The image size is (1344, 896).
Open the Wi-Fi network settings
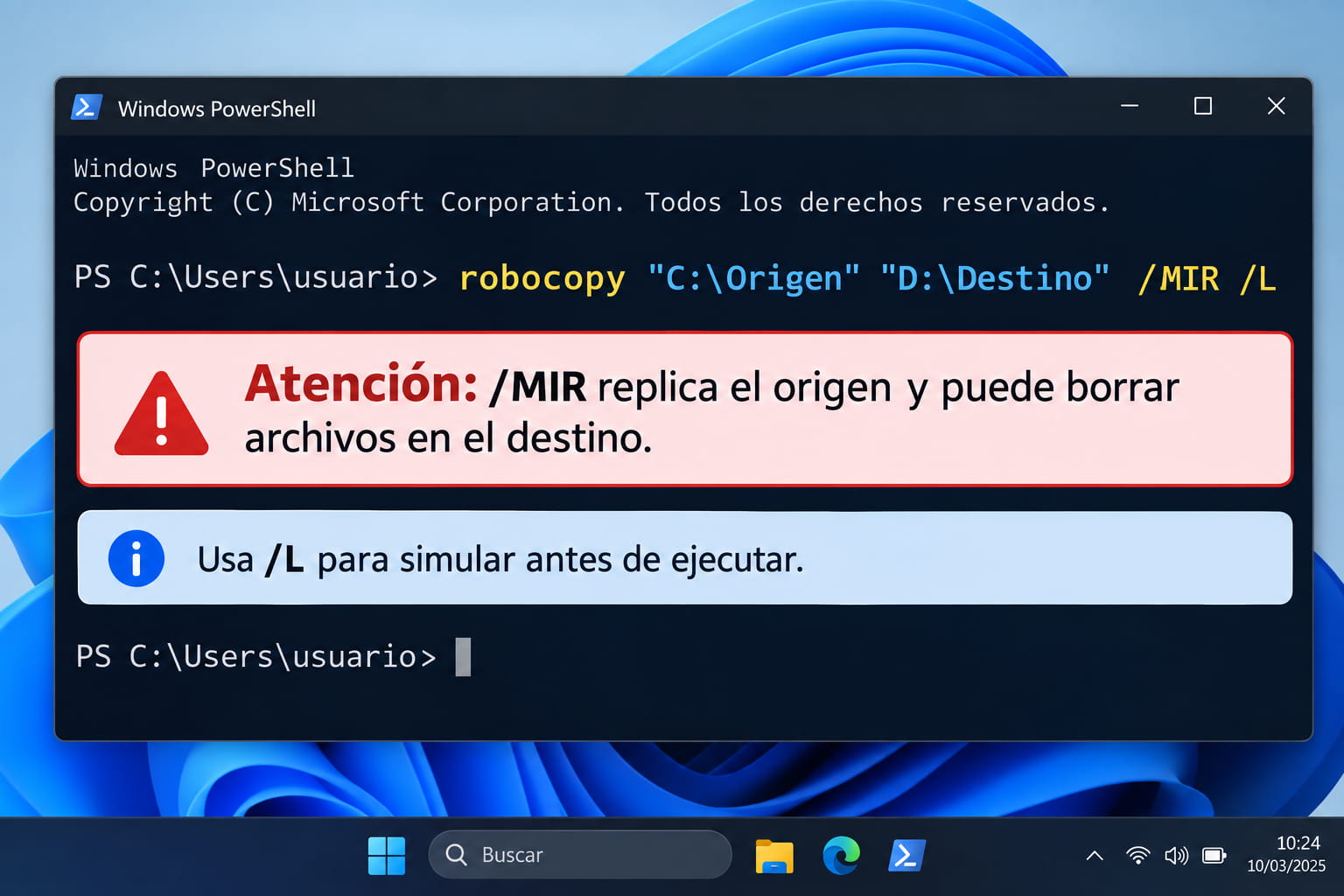(1137, 855)
